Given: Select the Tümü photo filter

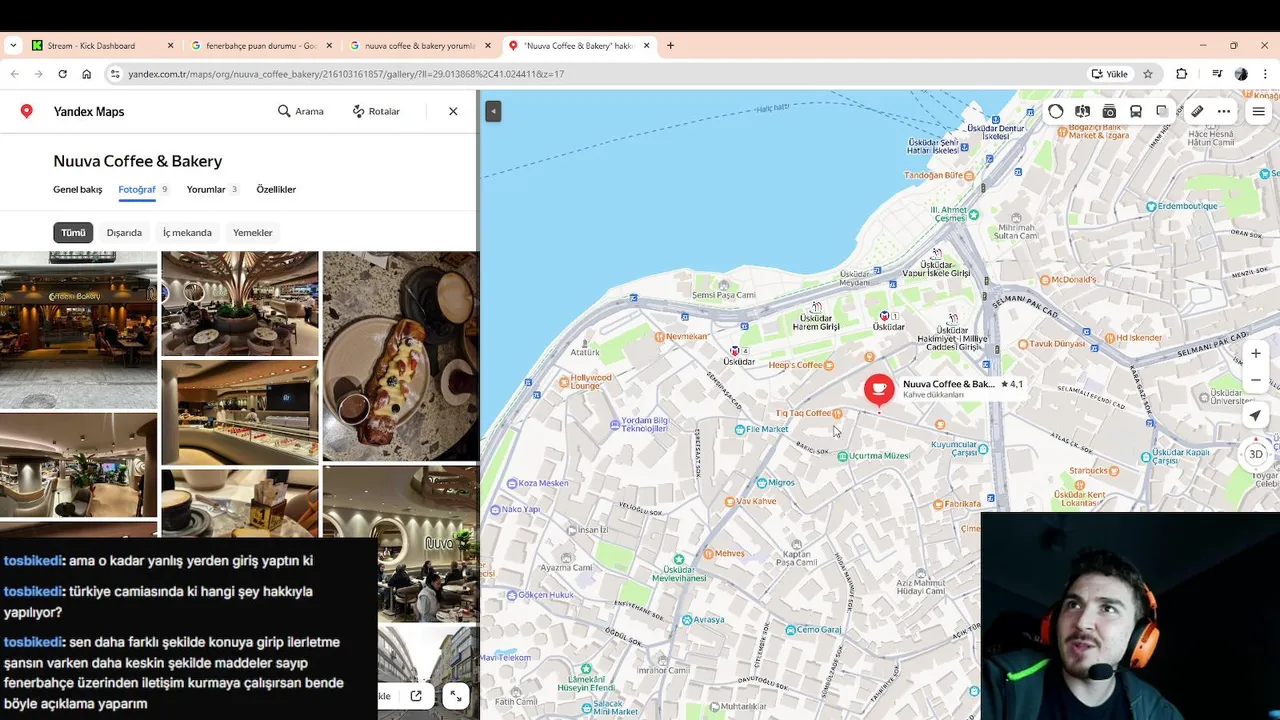Looking at the screenshot, I should [73, 232].
